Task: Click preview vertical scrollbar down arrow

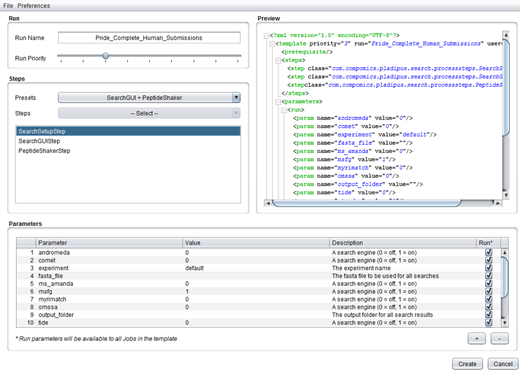Action: pos(506,195)
